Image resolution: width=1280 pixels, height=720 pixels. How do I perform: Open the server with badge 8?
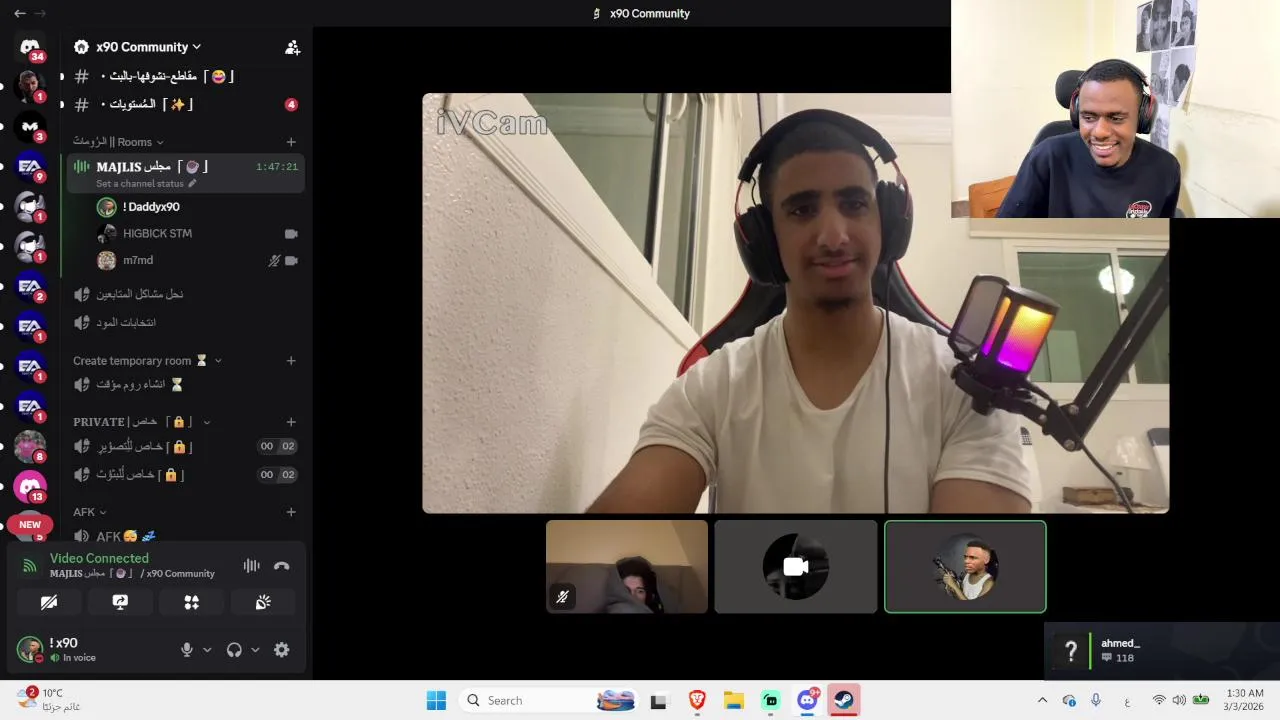point(30,447)
